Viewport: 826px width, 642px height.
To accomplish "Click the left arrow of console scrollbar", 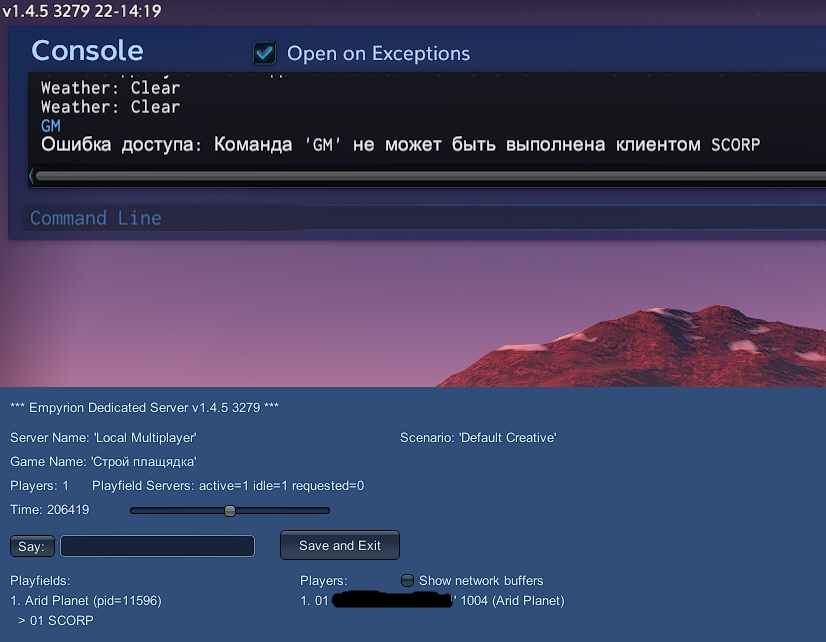I will point(31,176).
